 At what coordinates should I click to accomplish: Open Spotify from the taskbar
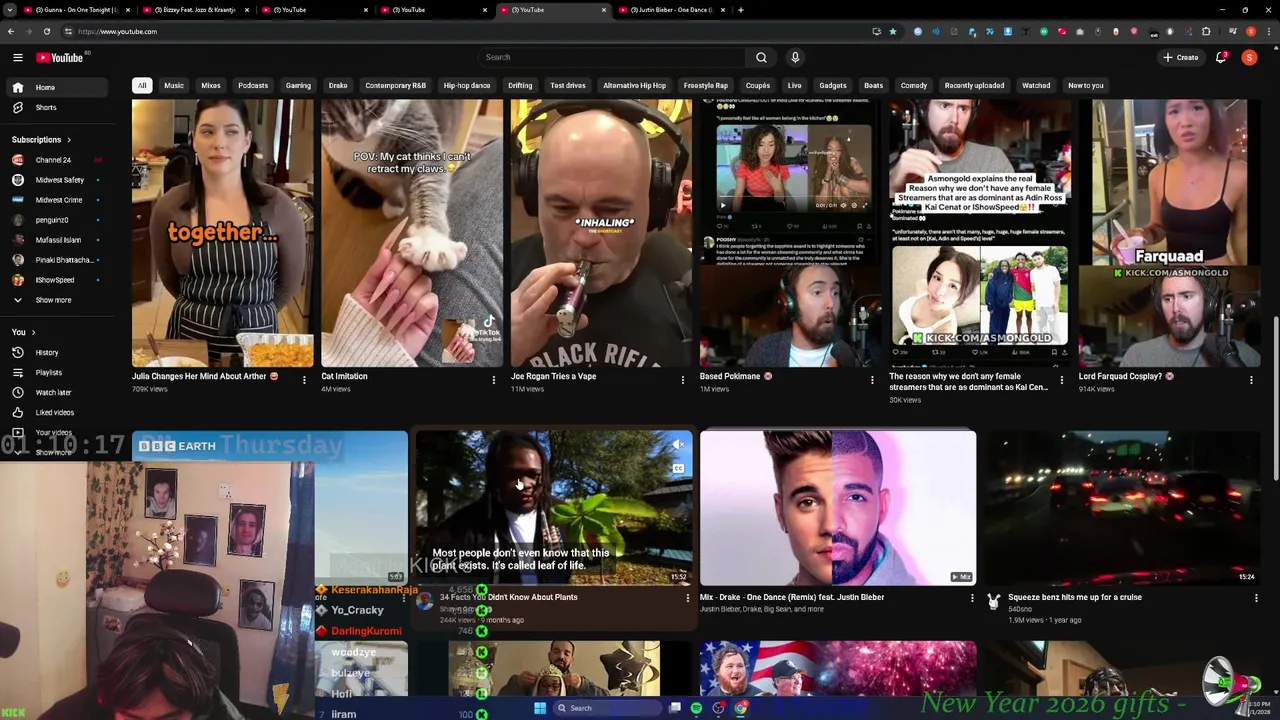pos(696,708)
